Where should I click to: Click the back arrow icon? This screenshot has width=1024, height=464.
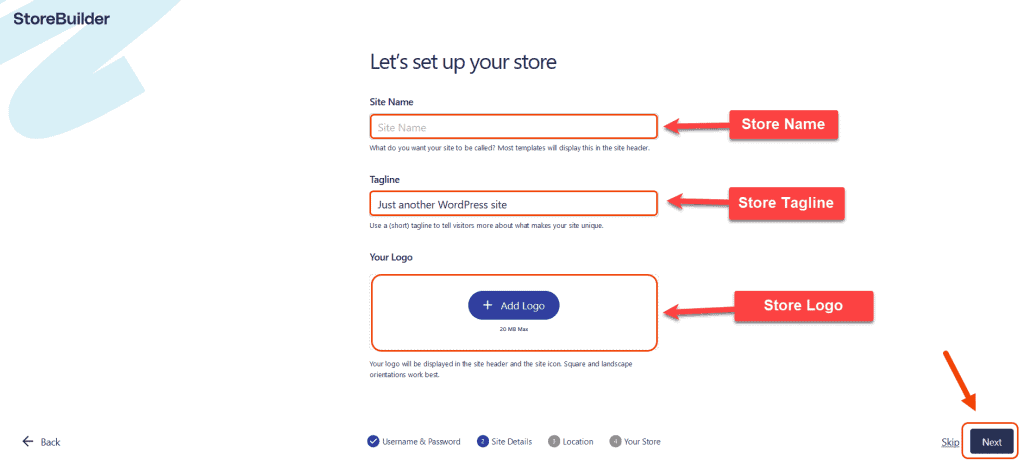coord(28,441)
